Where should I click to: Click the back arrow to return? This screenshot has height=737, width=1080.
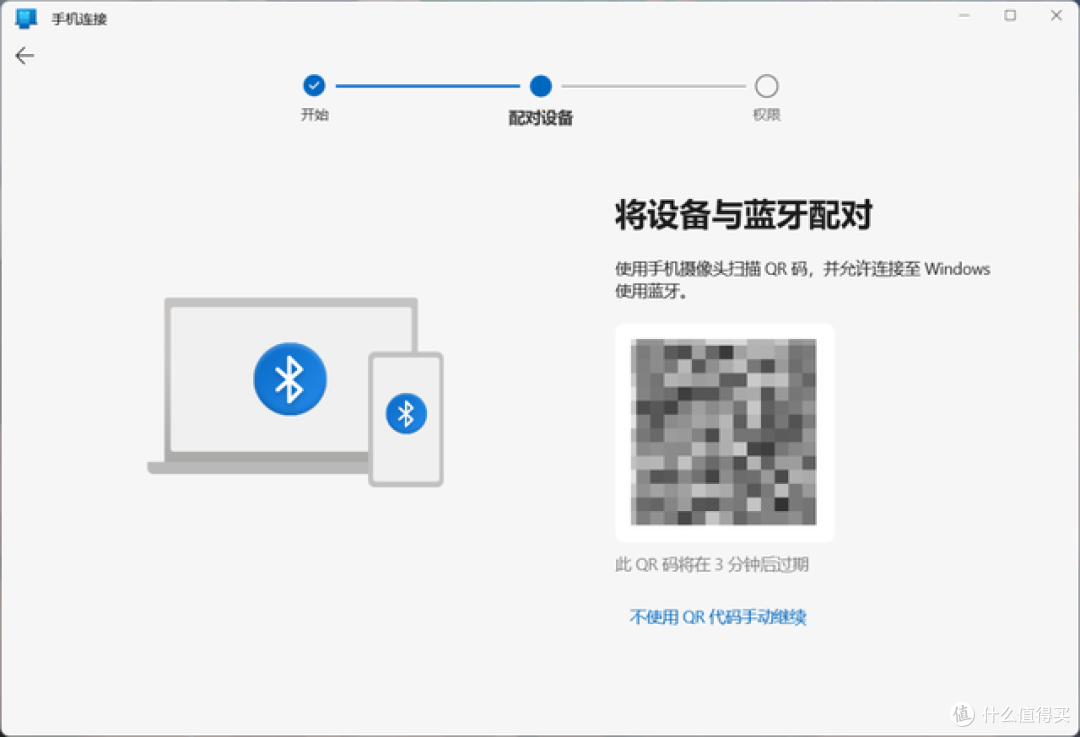tap(24, 55)
